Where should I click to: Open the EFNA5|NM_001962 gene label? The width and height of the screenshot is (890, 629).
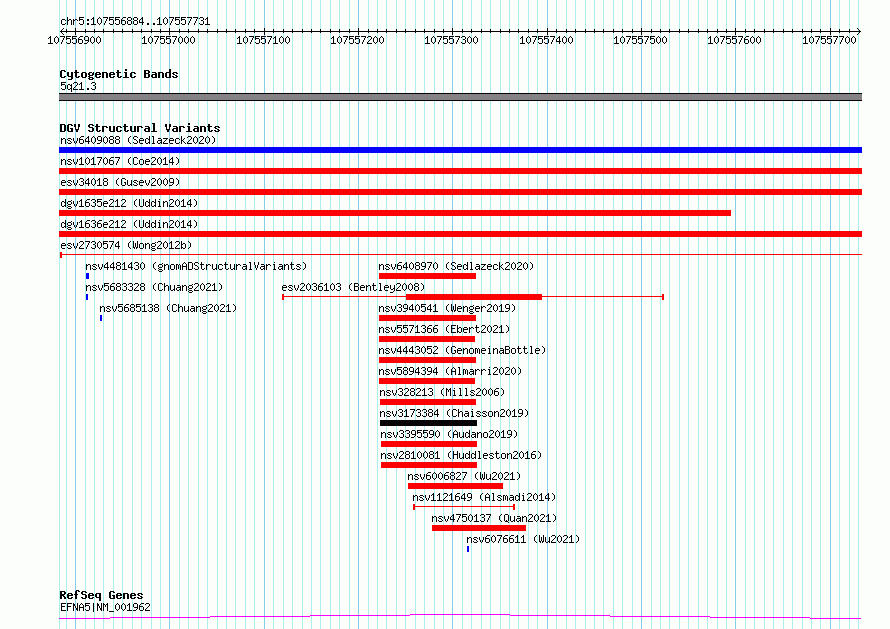pyautogui.click(x=105, y=607)
